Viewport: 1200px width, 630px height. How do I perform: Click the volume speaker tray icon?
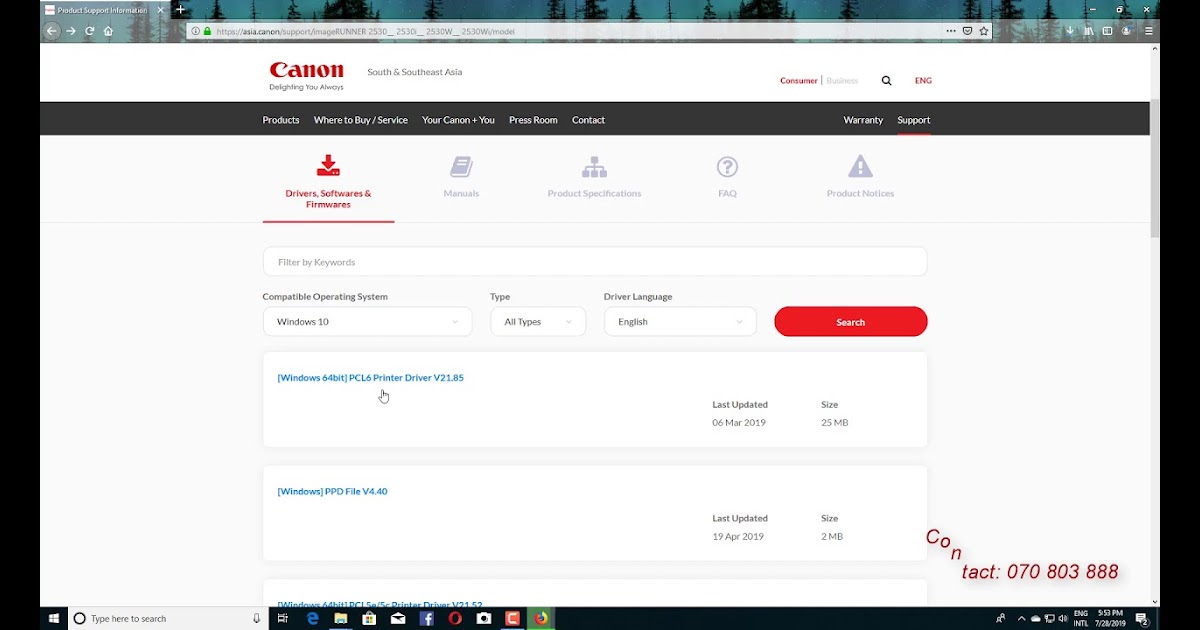(x=1063, y=619)
